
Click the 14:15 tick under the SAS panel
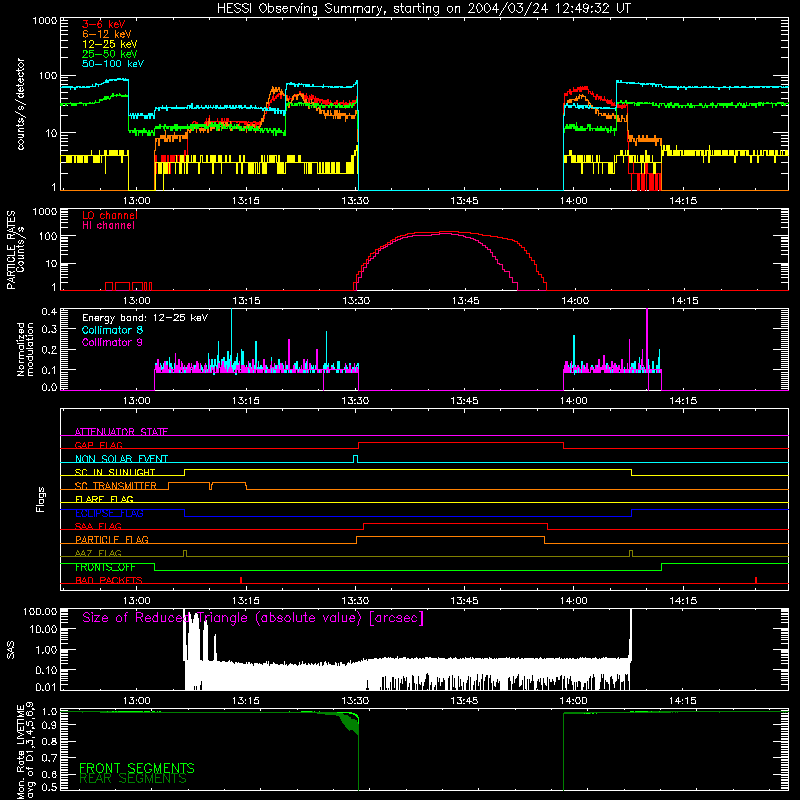(683, 701)
